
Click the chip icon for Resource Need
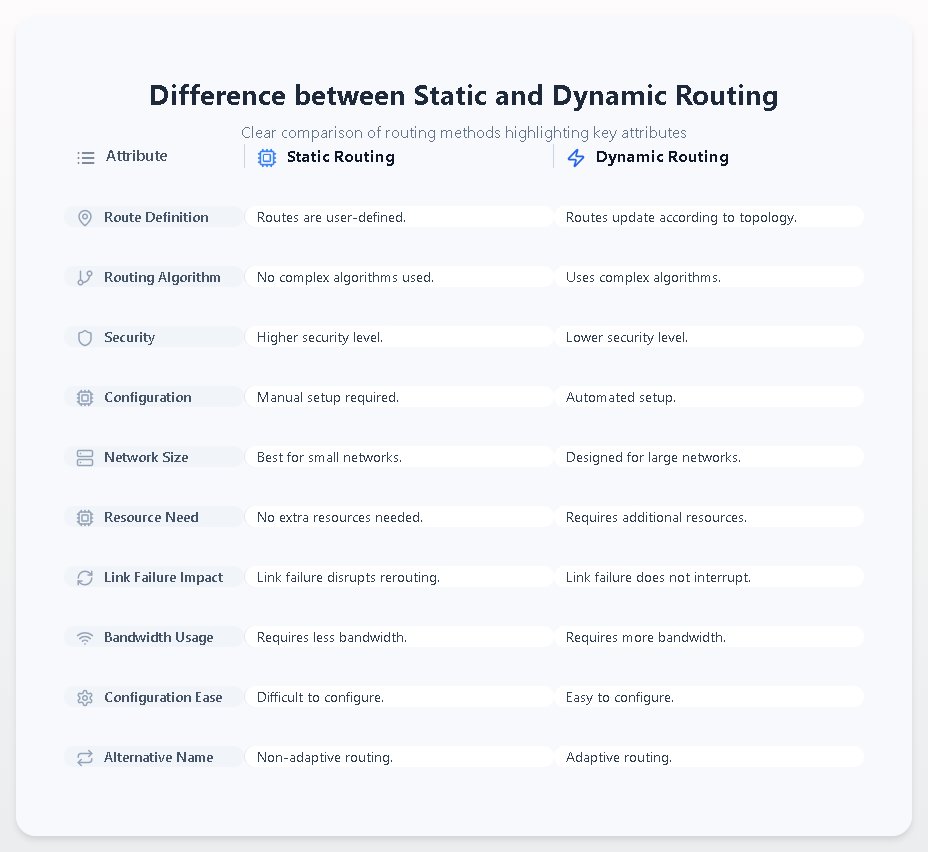click(85, 518)
